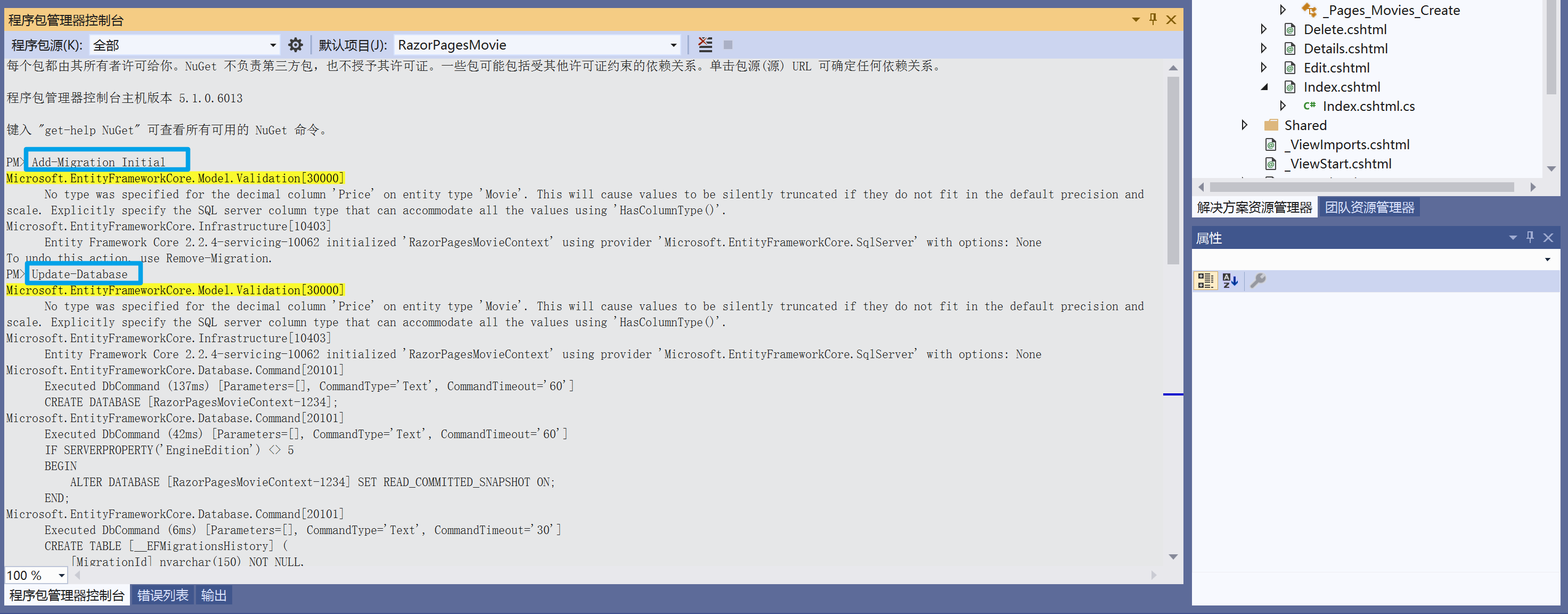Collapse the Index.cshtml tree node
Image resolution: width=1568 pixels, height=614 pixels.
tap(1264, 87)
